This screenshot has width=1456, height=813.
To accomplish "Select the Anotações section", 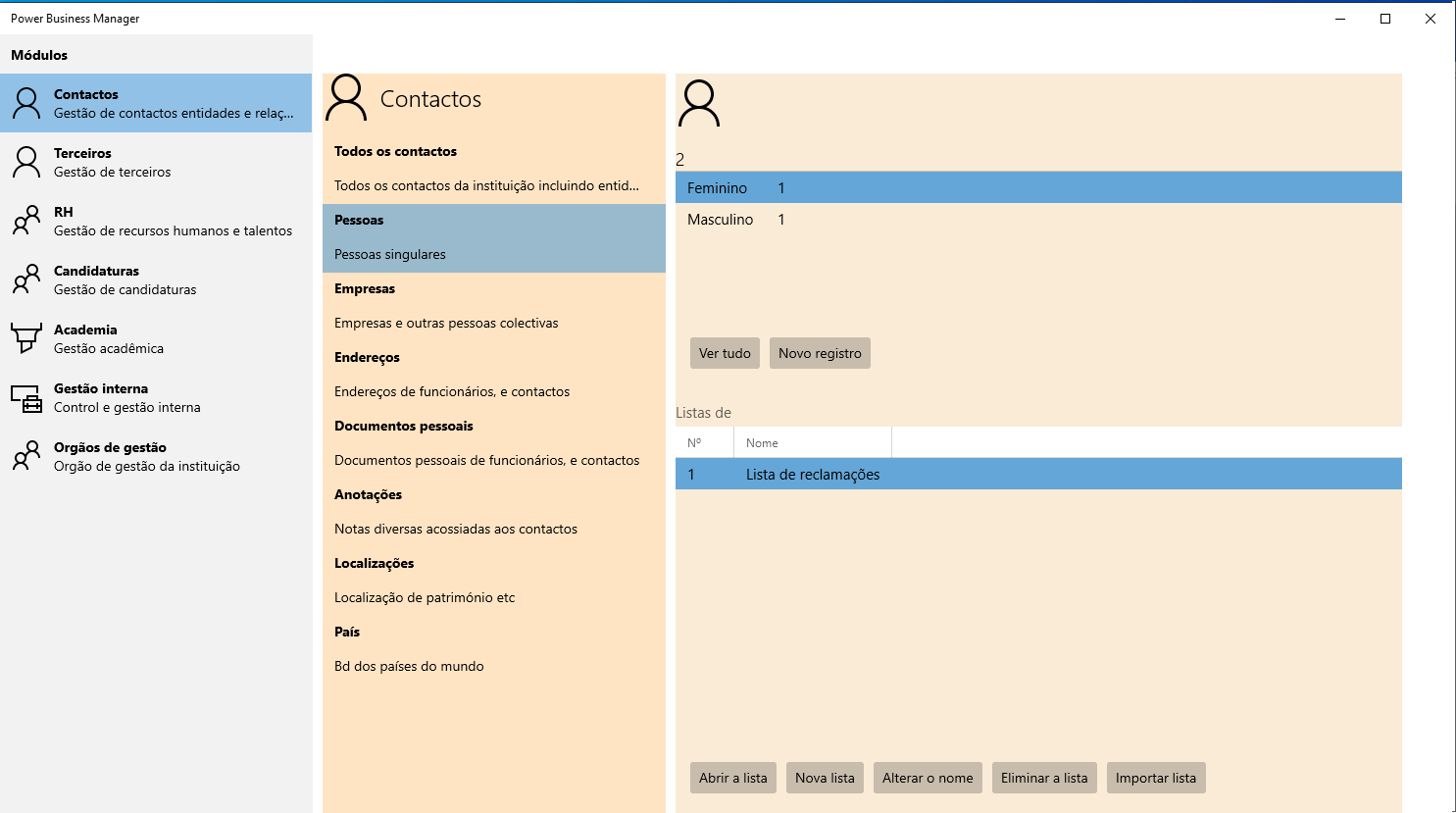I will point(494,512).
